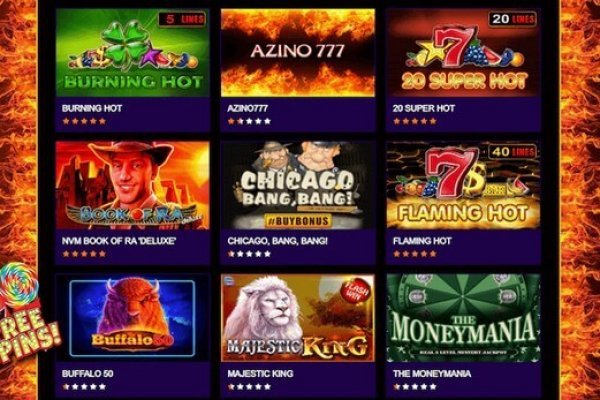Click the FLAMING HOT title link
Screen dimensions: 600x400
click(x=422, y=241)
